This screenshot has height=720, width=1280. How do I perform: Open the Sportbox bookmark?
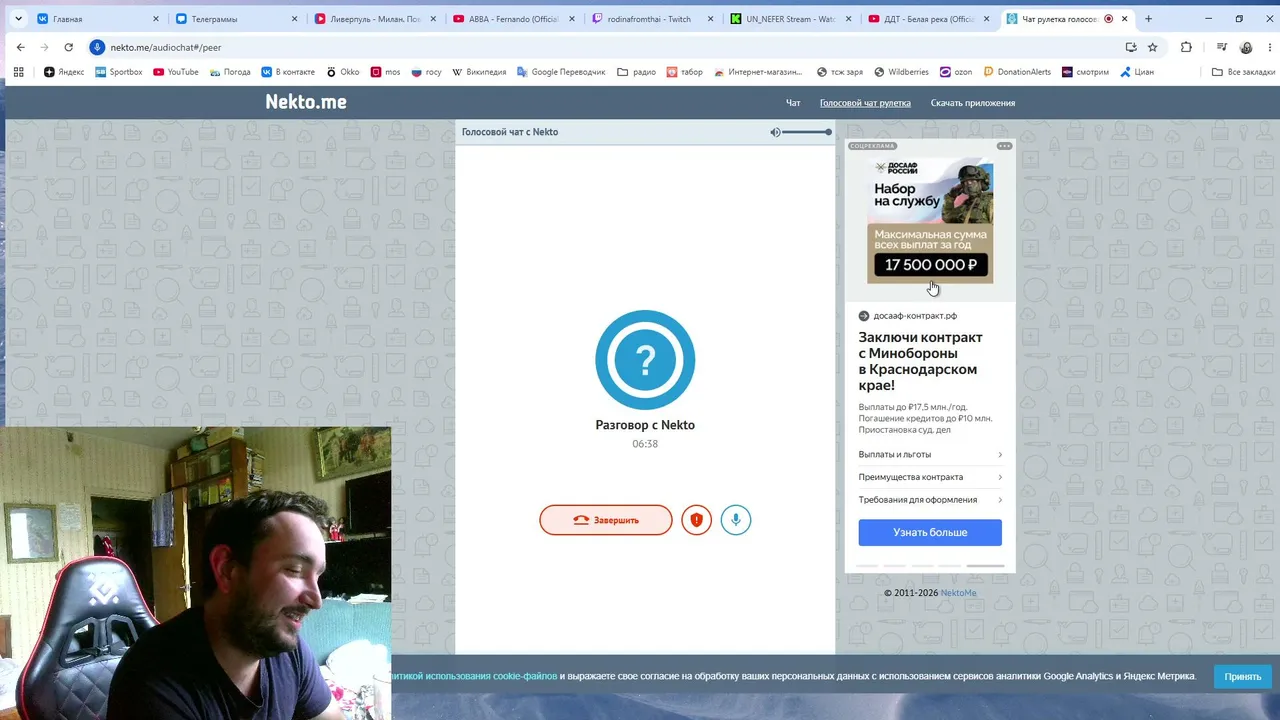[119, 72]
